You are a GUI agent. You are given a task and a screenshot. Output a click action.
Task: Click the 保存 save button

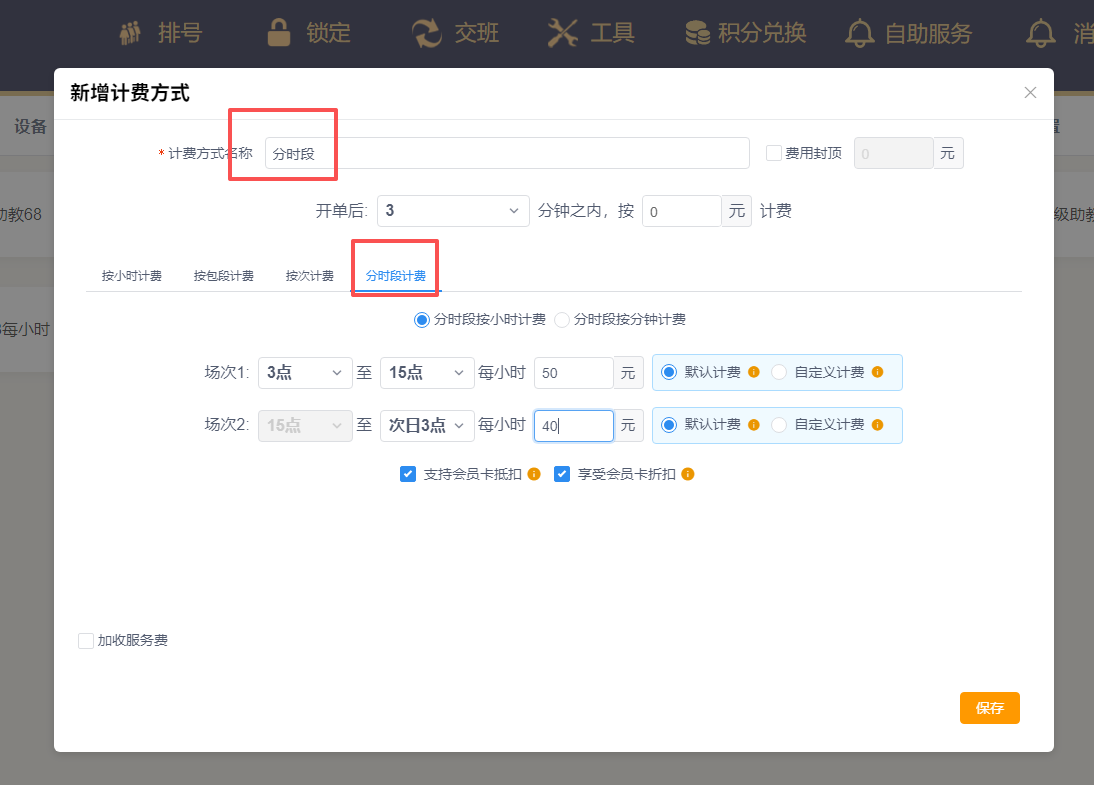pos(989,708)
